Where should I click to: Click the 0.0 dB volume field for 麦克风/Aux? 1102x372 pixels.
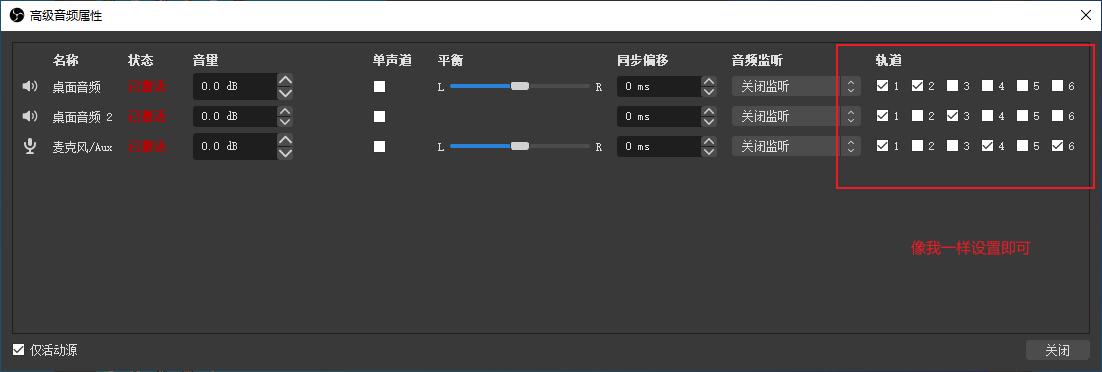pyautogui.click(x=235, y=146)
